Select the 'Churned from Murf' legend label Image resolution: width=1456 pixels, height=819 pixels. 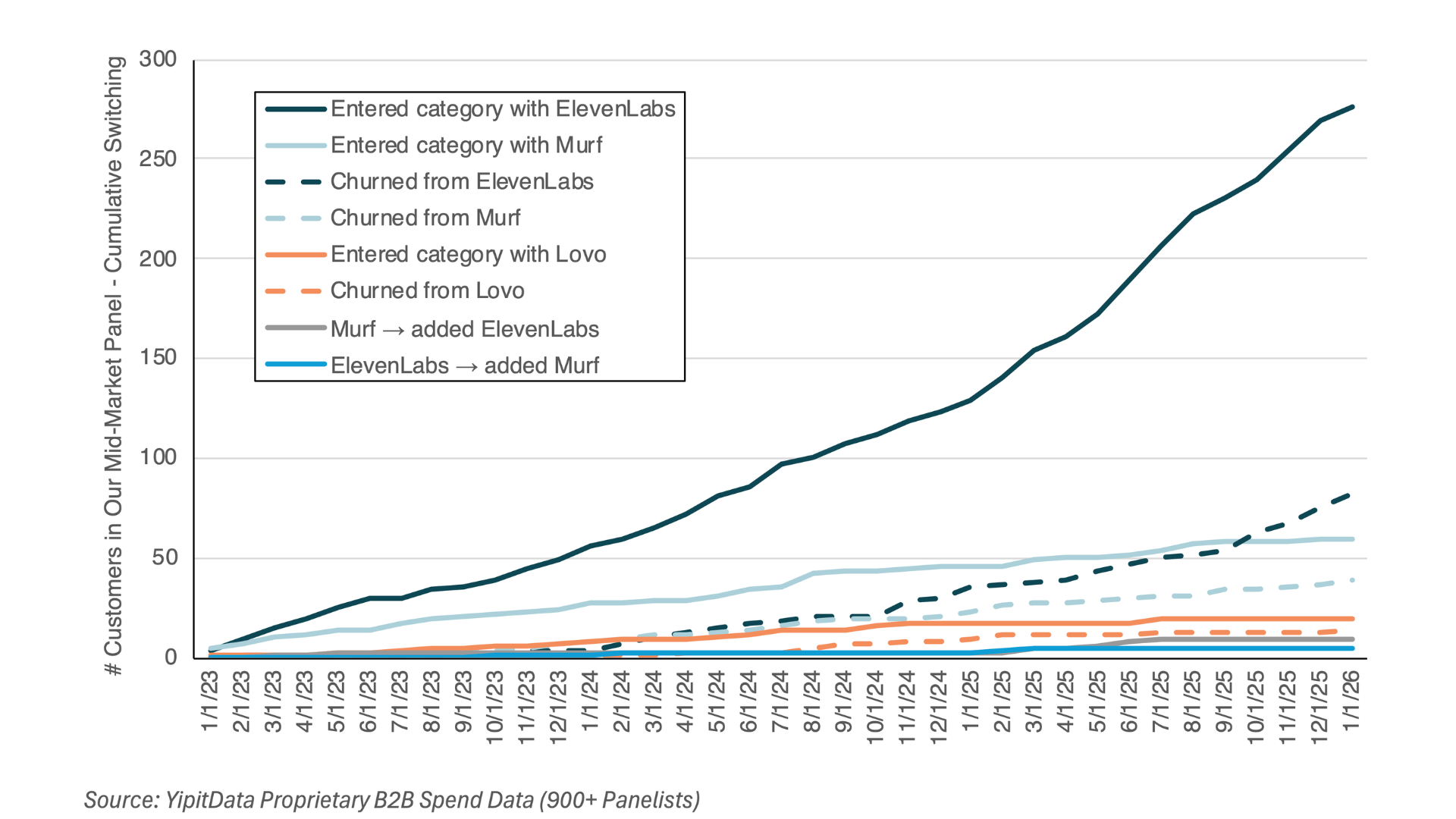[x=425, y=218]
